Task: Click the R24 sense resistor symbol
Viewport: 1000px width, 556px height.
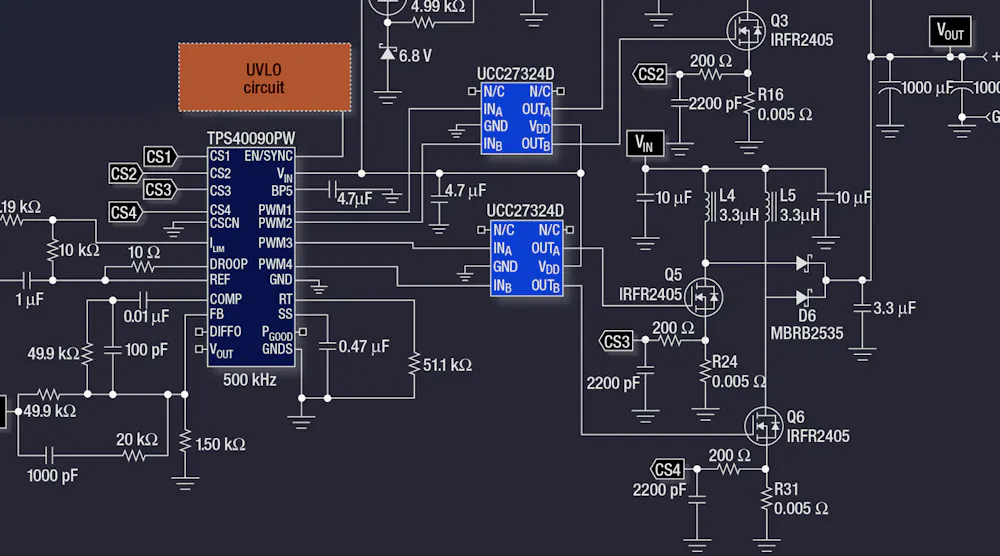Action: click(705, 372)
